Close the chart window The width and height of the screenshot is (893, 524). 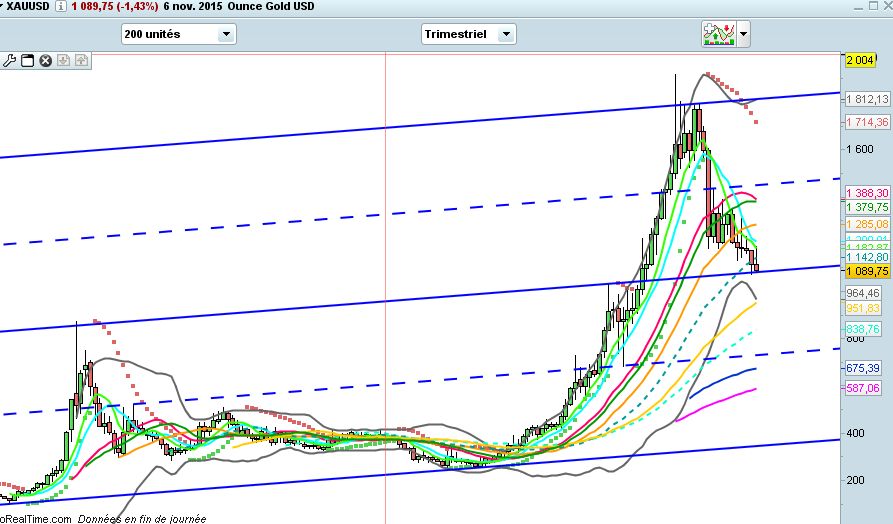click(x=887, y=6)
